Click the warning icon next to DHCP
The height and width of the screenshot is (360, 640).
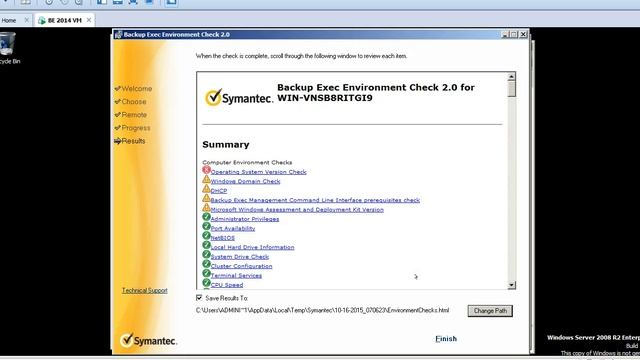(x=207, y=189)
